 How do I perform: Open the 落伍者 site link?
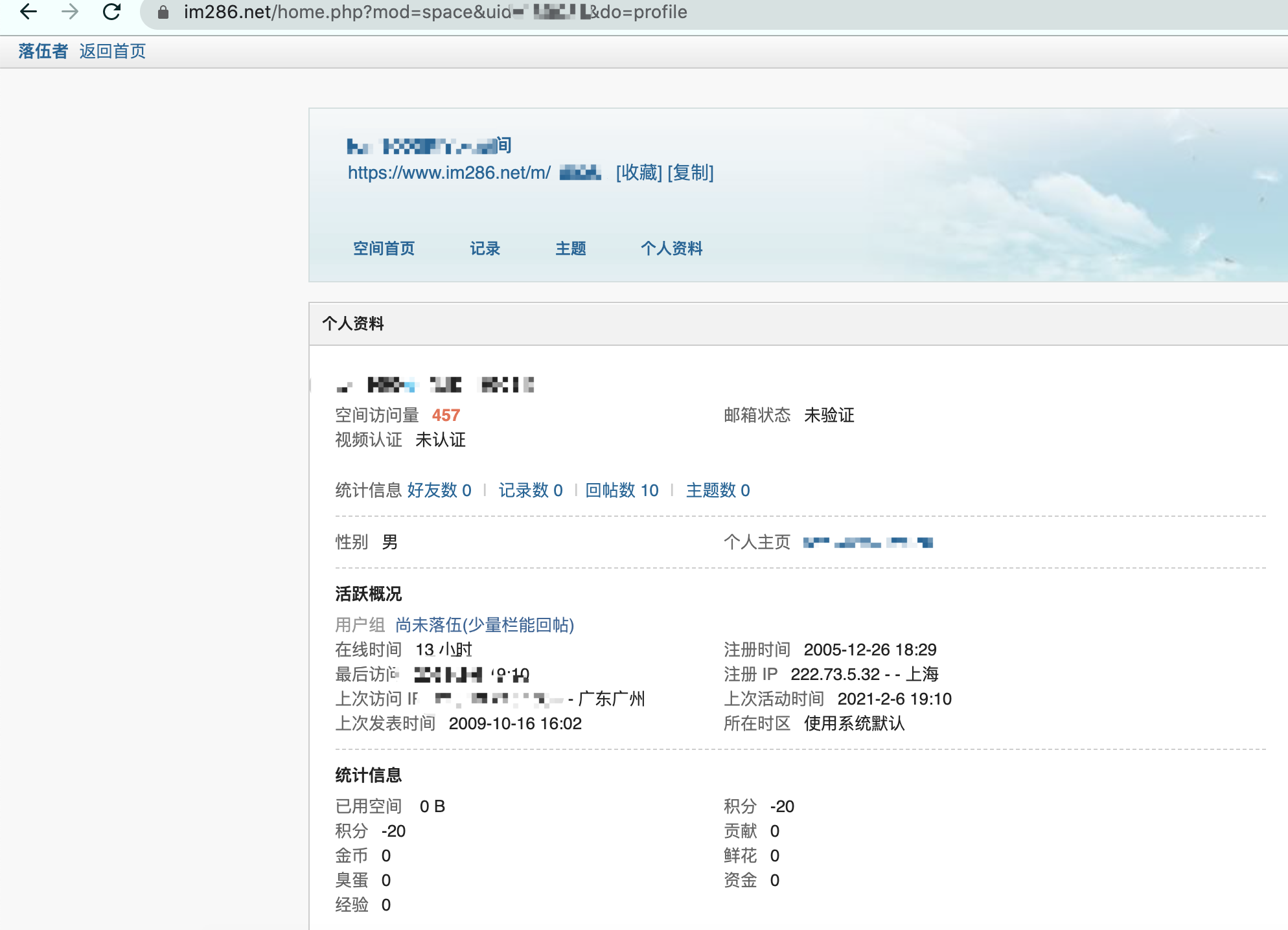point(43,51)
